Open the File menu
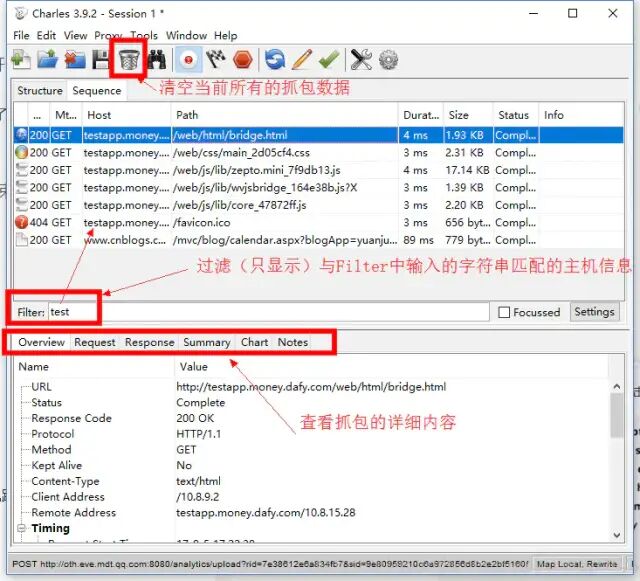This screenshot has width=640, height=581. 21,36
